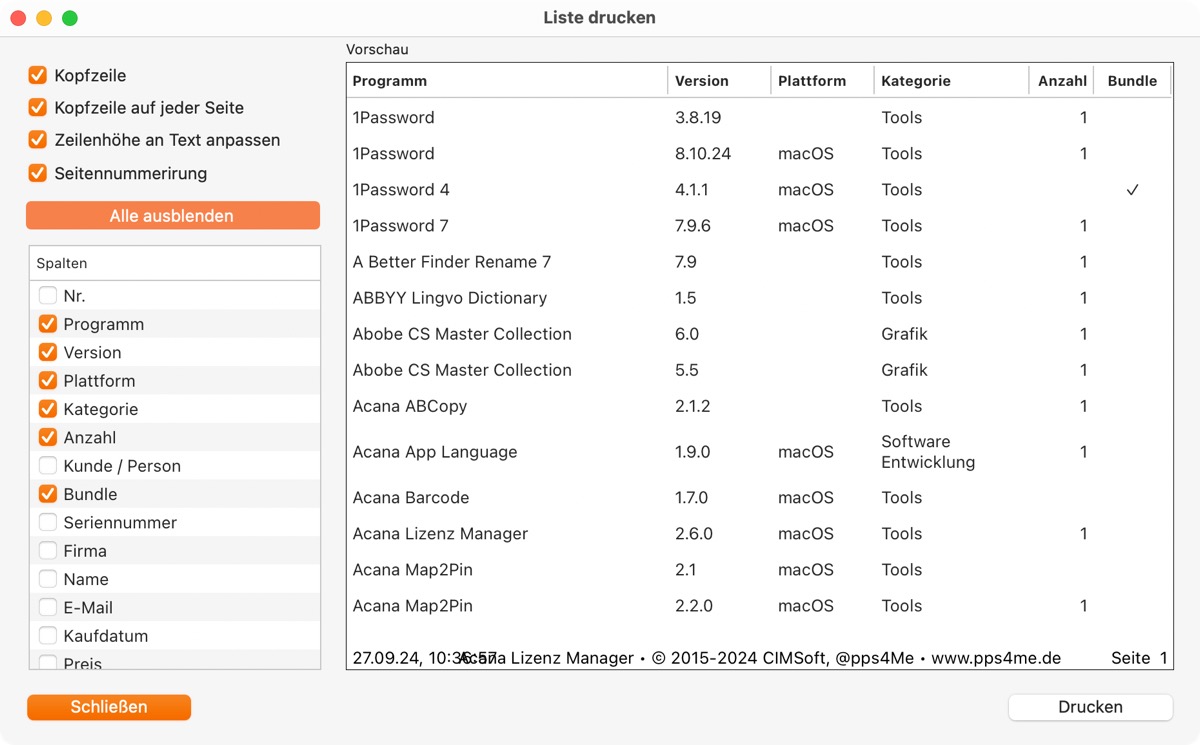The width and height of the screenshot is (1200, 745).
Task: Click the Anzahl header in preview table
Action: 1062,81
